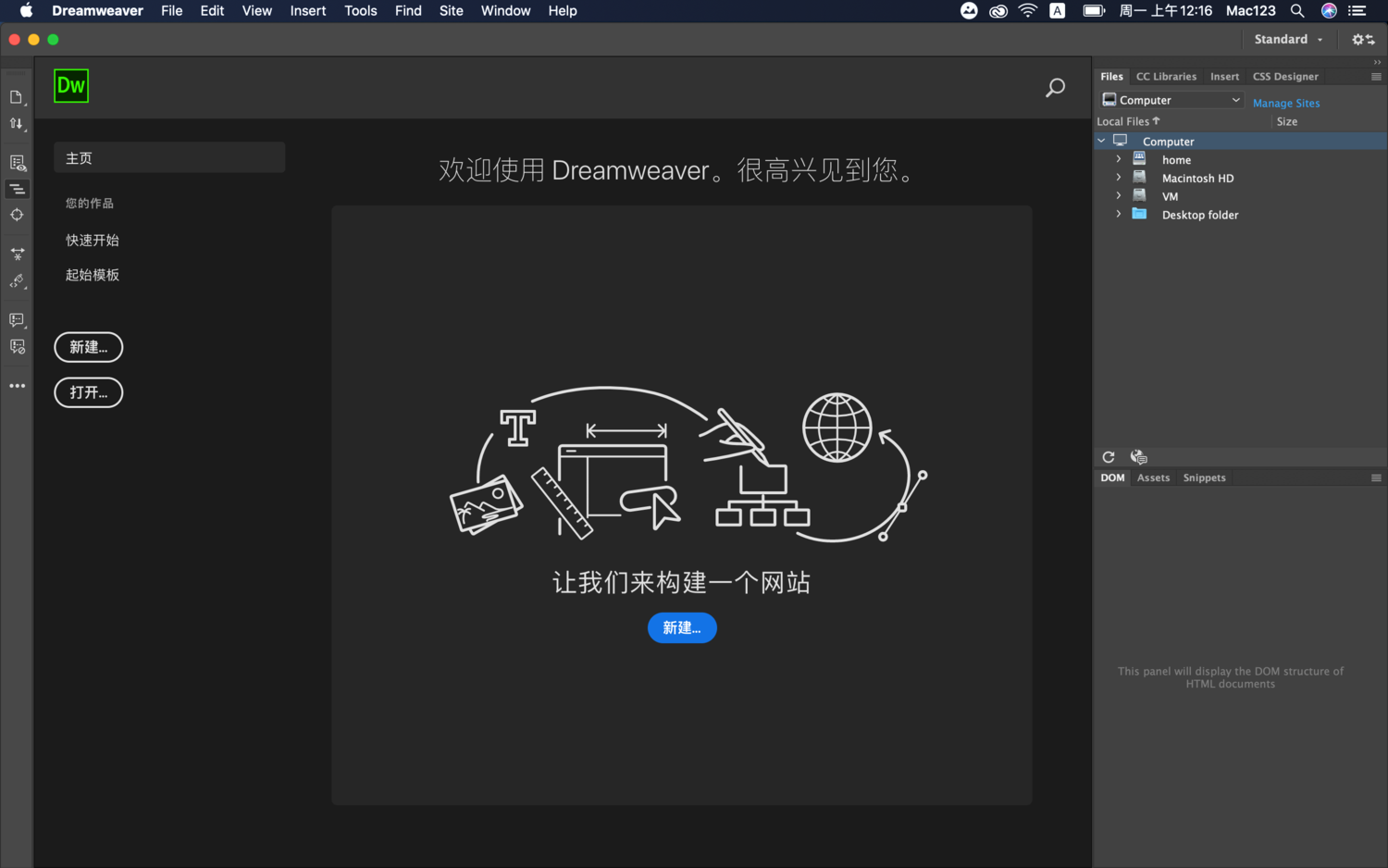Click the Refresh icon in Files panel
This screenshot has width=1388, height=868.
(1109, 457)
